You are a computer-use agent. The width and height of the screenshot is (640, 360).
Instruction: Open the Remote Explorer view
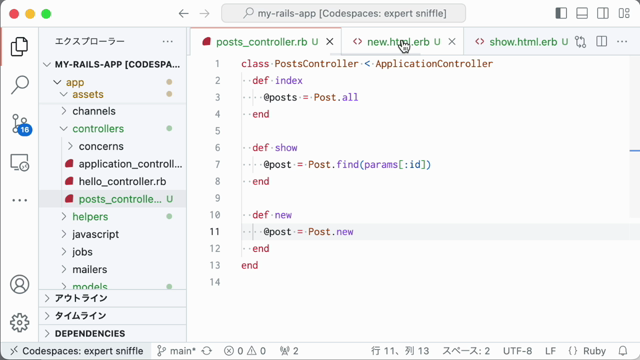tap(19, 162)
